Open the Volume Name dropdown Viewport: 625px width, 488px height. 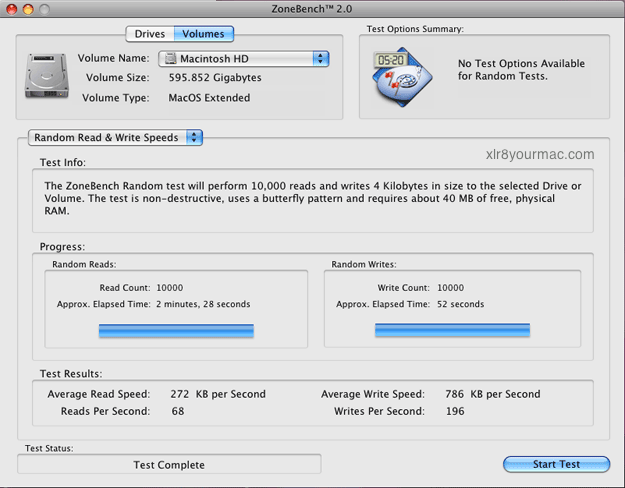tap(244, 59)
